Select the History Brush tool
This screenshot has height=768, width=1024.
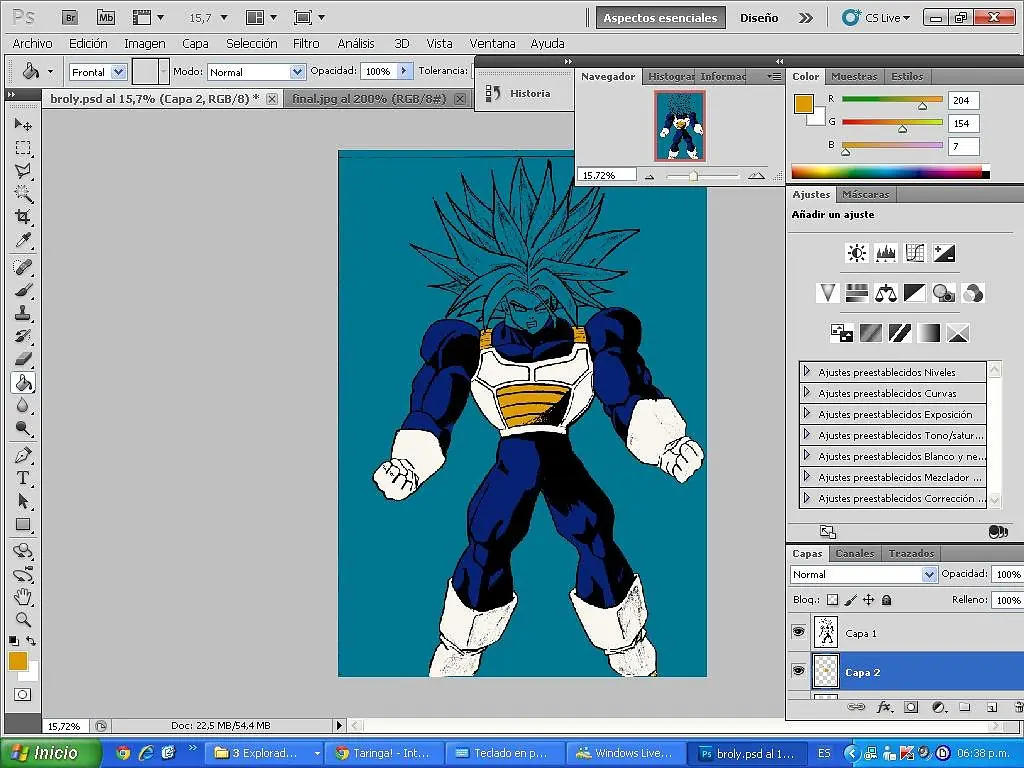23,336
